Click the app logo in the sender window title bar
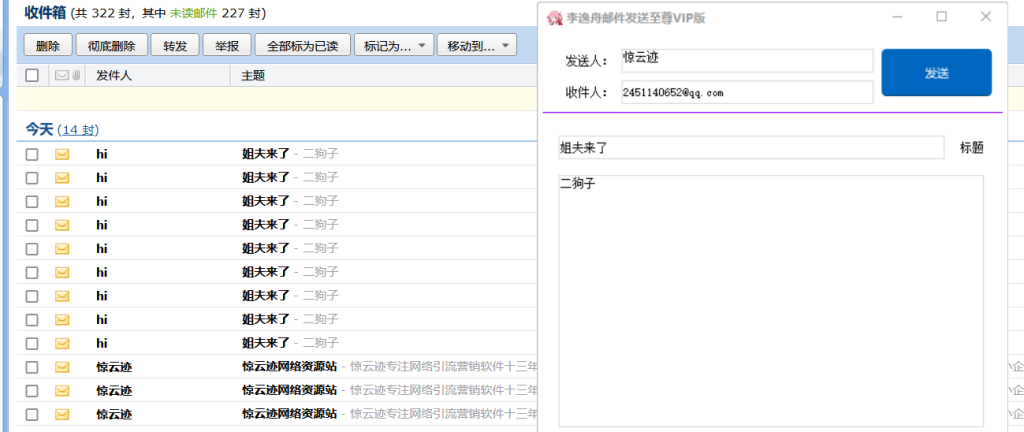This screenshot has height=432, width=1024. pos(554,17)
